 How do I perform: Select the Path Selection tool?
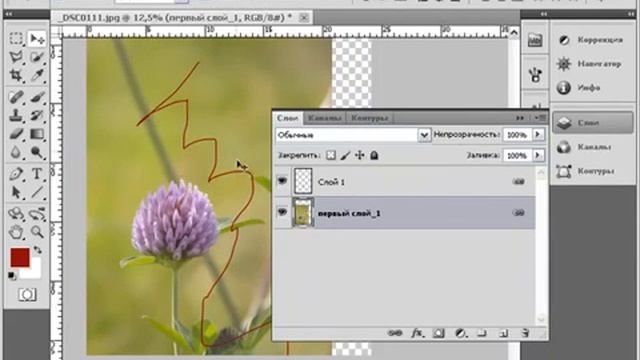(16, 192)
